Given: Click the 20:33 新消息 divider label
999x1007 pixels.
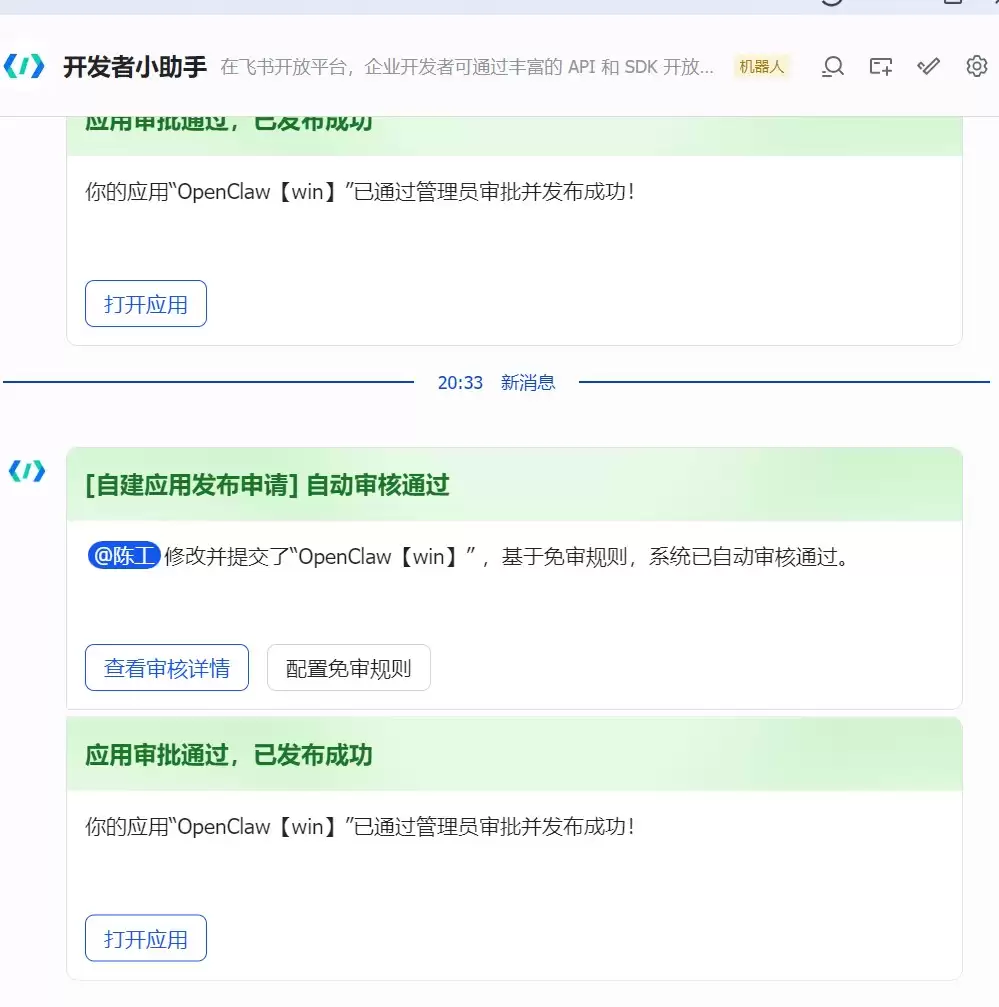Looking at the screenshot, I should tap(496, 383).
